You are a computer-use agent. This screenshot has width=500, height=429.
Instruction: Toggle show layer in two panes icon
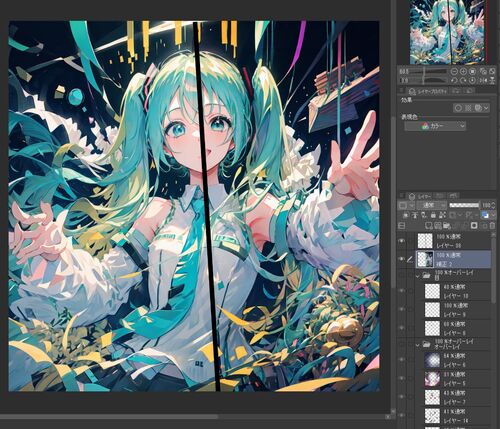(x=402, y=226)
